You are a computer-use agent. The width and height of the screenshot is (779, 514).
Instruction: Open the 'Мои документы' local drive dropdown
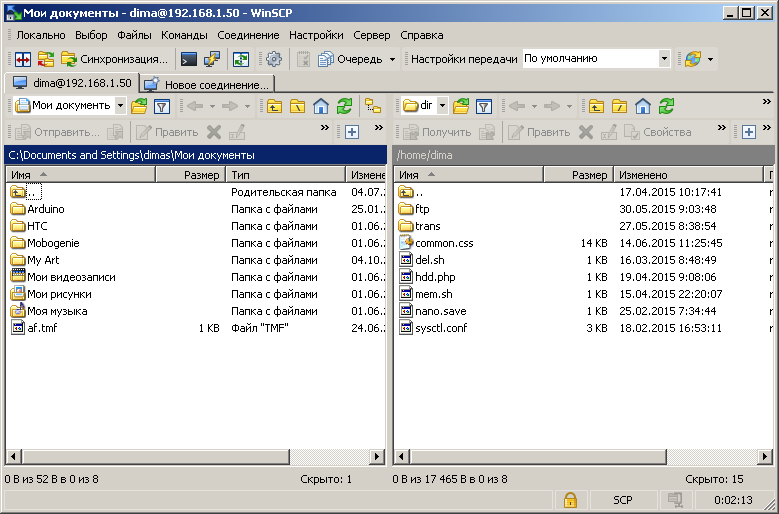[x=120, y=106]
